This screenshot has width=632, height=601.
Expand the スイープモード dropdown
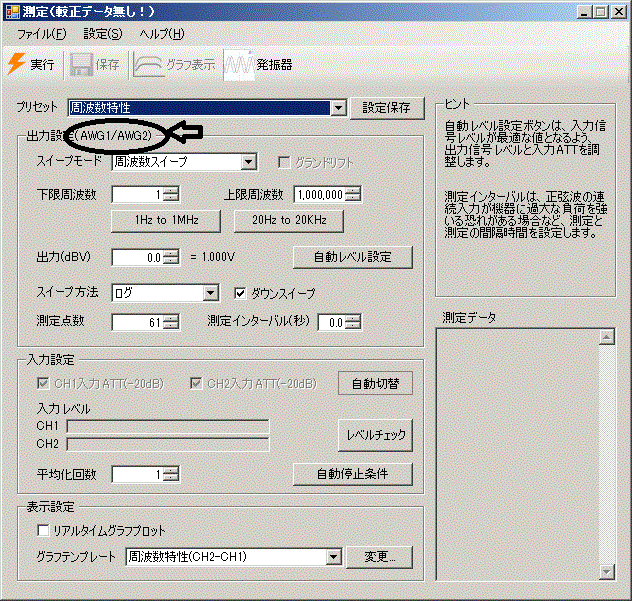click(249, 162)
